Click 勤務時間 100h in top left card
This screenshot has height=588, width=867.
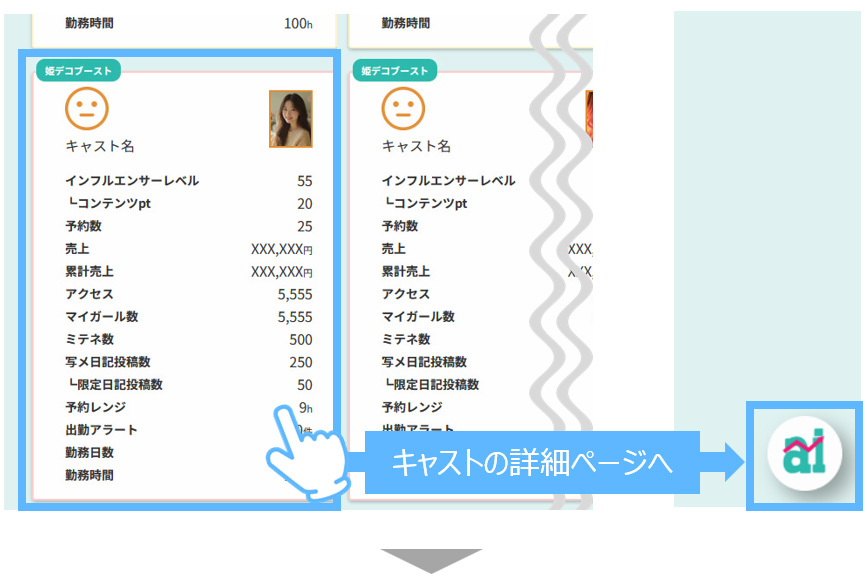click(x=298, y=23)
